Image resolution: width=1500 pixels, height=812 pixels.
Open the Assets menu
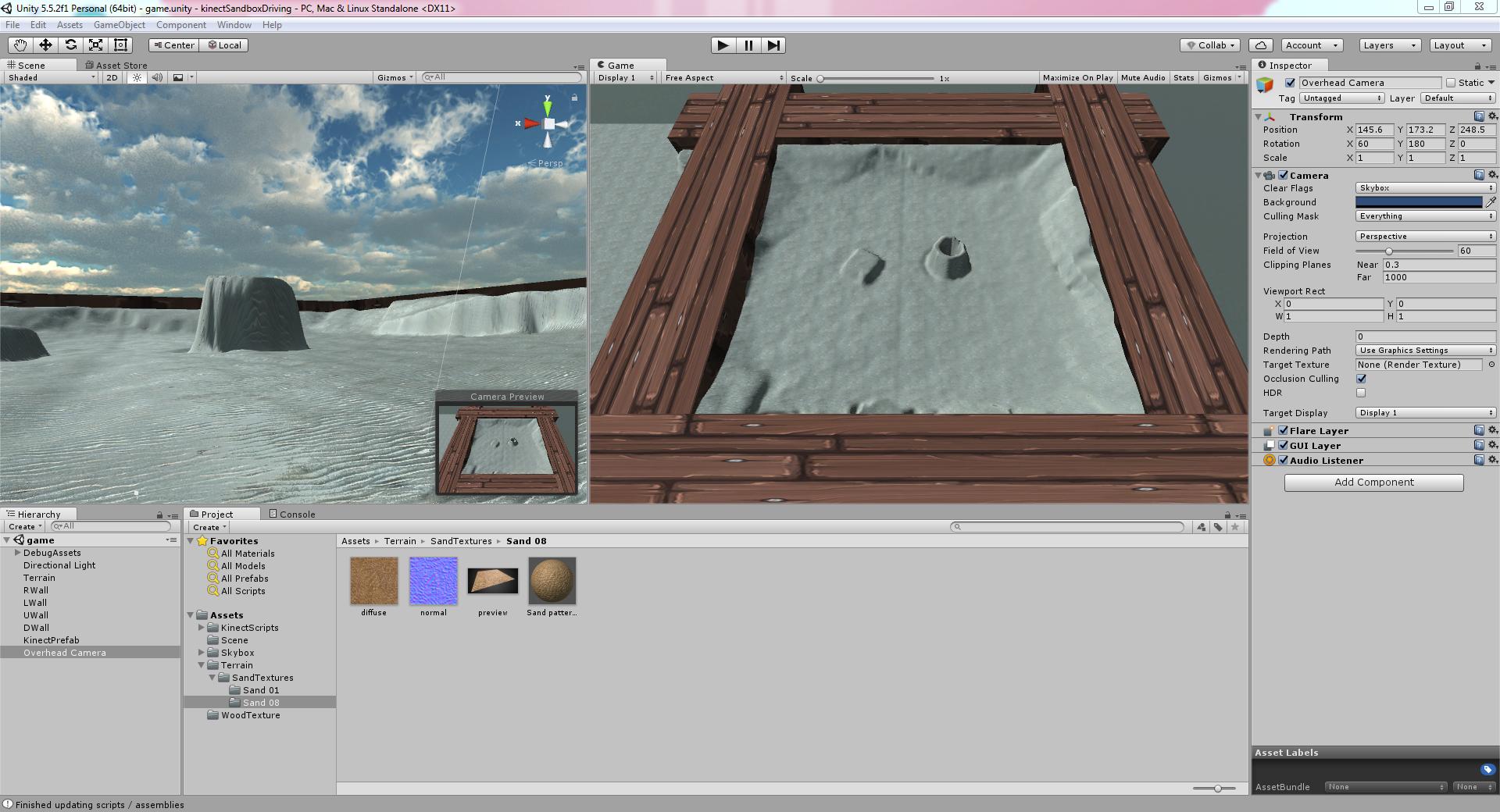click(70, 25)
